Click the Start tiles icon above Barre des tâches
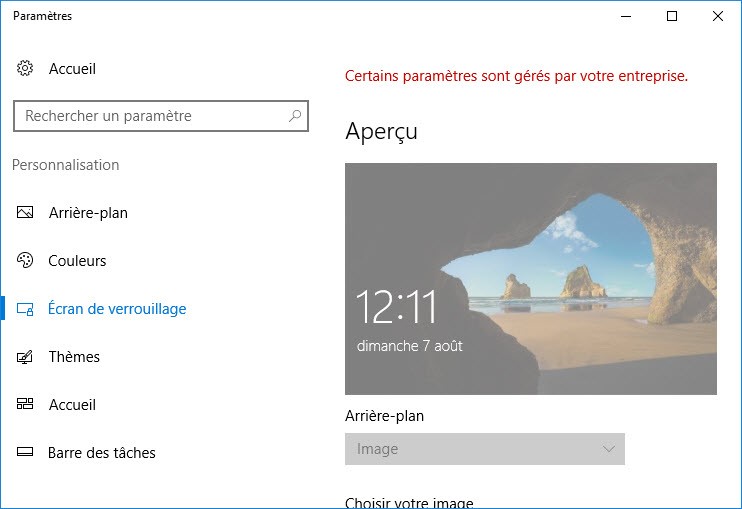The image size is (742, 509). (x=25, y=404)
